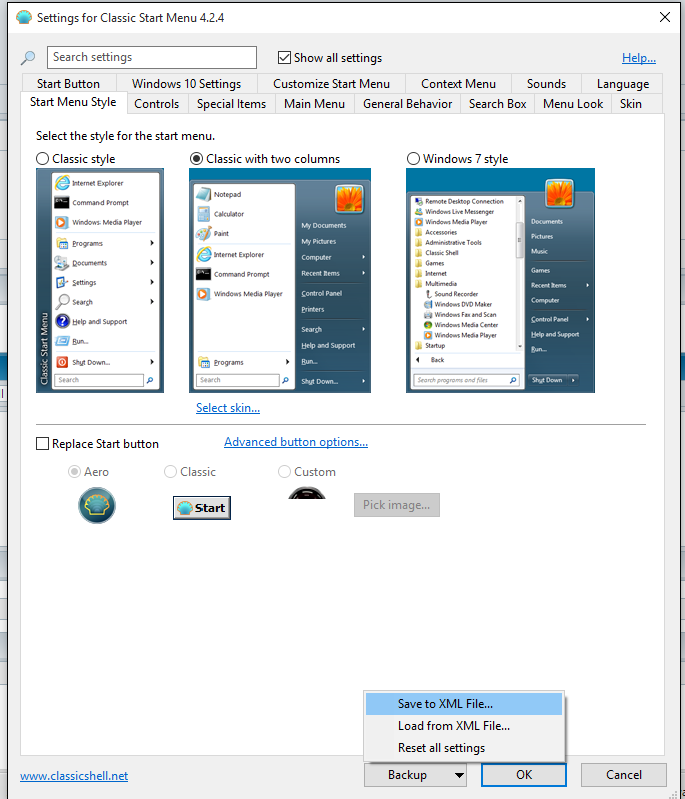Visit the www.classicshell.net link
The image size is (685, 799).
click(x=74, y=776)
